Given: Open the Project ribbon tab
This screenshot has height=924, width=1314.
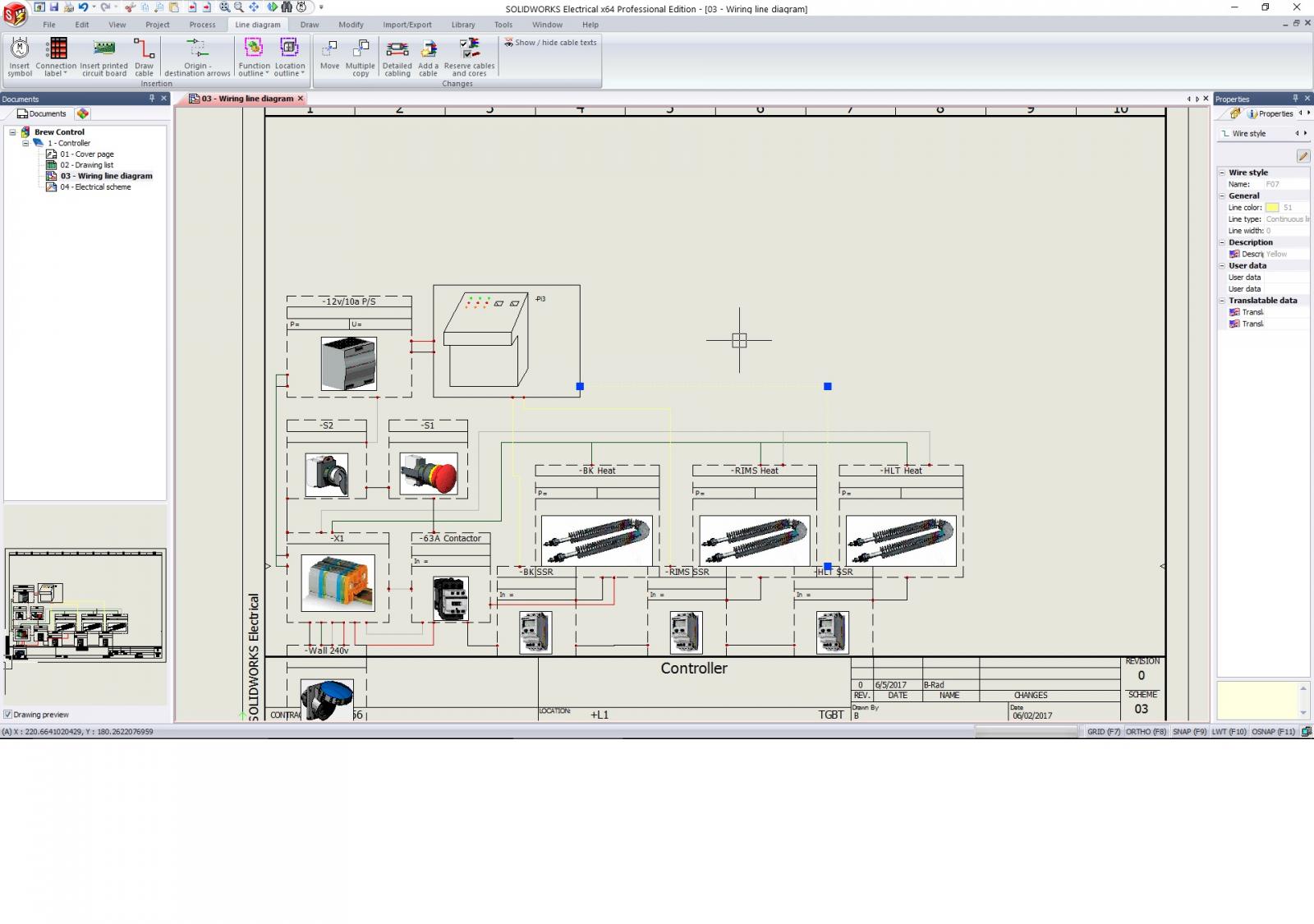Looking at the screenshot, I should click(x=158, y=25).
